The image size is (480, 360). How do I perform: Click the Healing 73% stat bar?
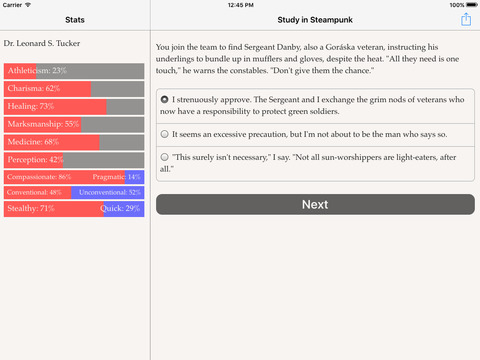[74, 107]
